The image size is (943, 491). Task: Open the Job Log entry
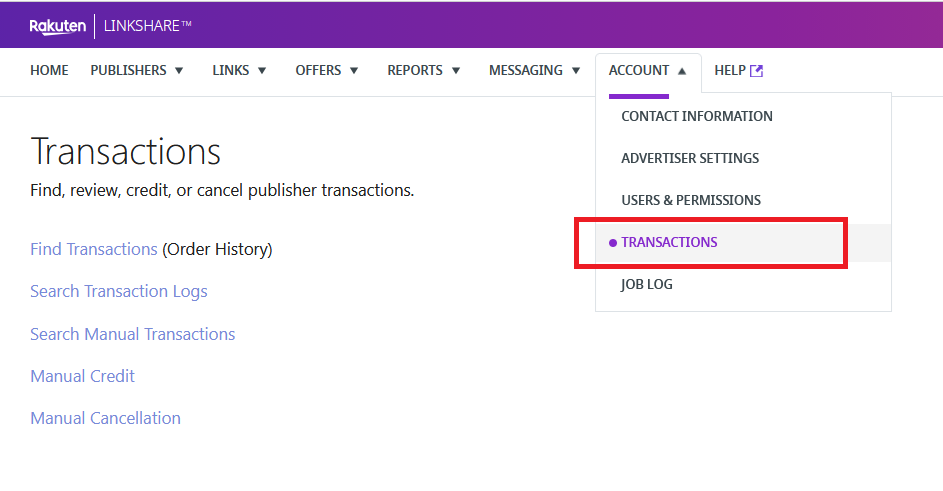tap(646, 284)
